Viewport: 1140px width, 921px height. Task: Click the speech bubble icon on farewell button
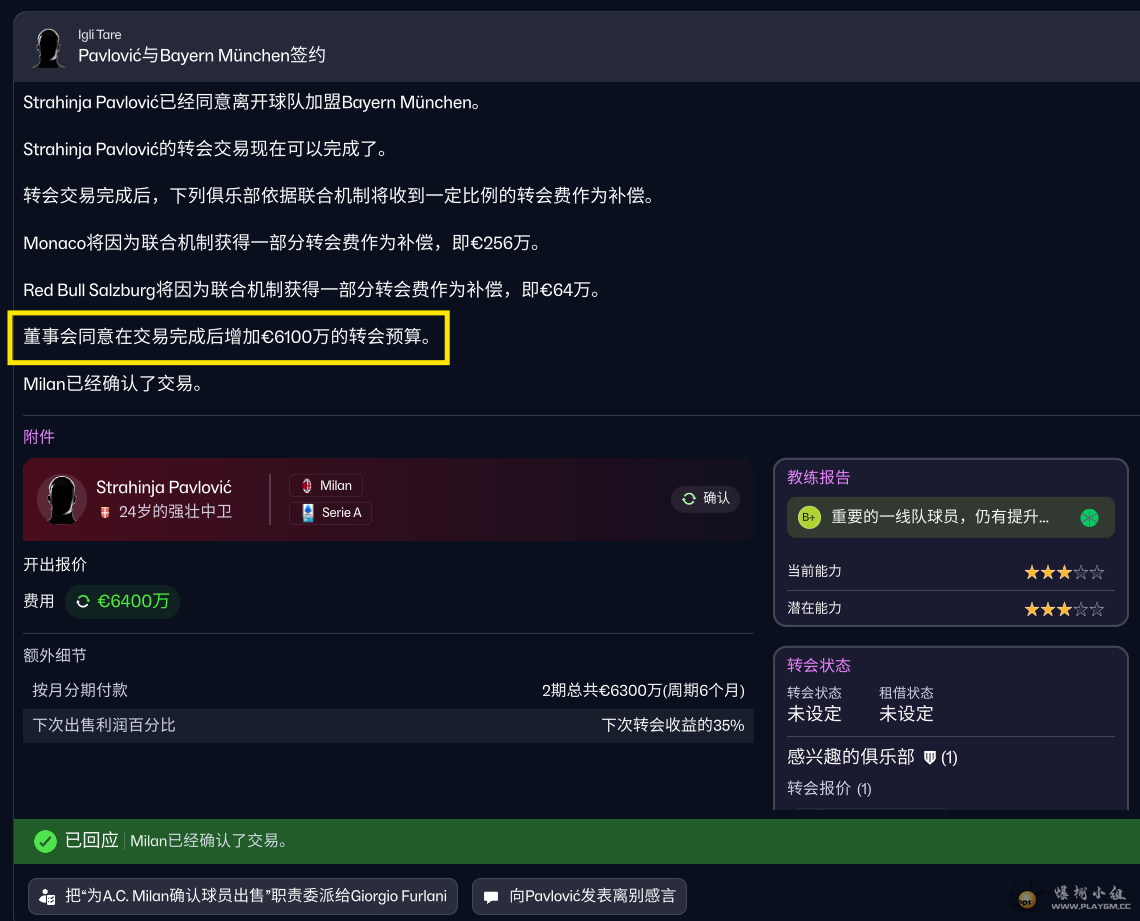[x=491, y=897]
